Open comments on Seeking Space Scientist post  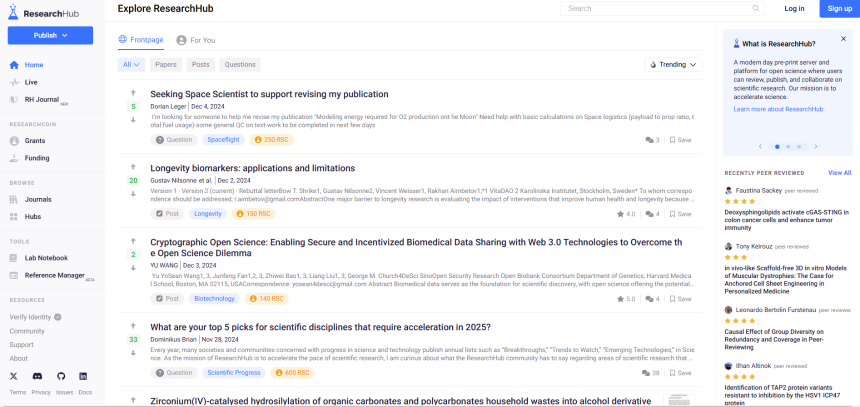[x=653, y=140]
